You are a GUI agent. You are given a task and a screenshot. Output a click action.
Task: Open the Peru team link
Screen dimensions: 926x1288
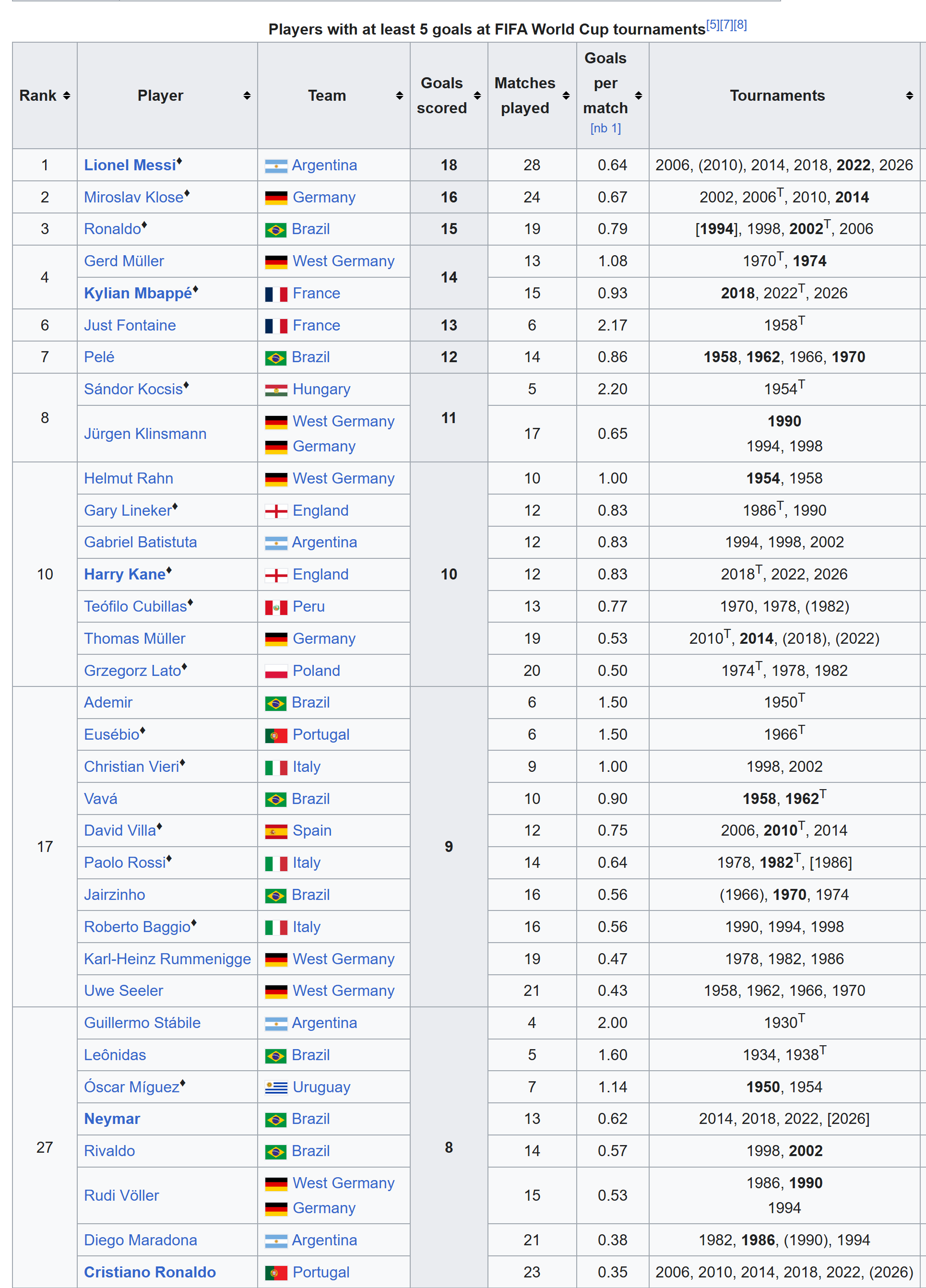[x=309, y=606]
